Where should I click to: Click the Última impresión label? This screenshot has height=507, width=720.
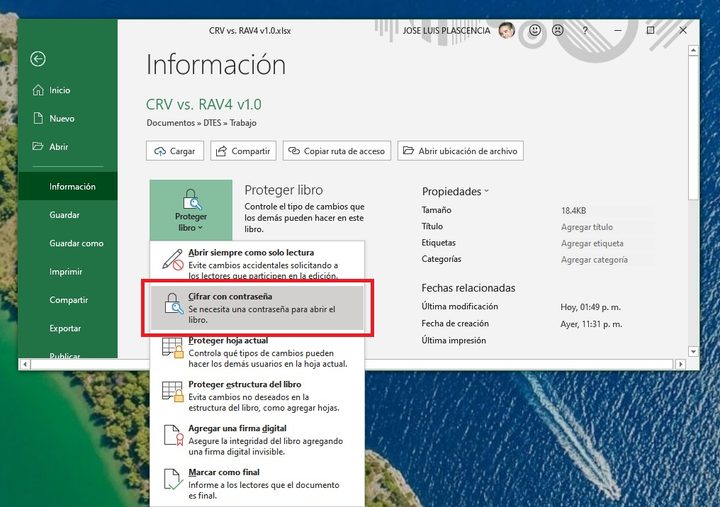454,340
